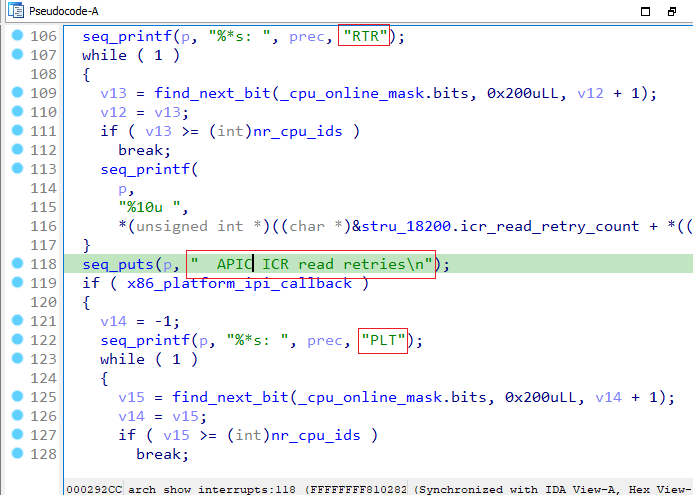693x495 pixels.
Task: Toggle breakpoint dot on line 111
Action: click(x=17, y=130)
